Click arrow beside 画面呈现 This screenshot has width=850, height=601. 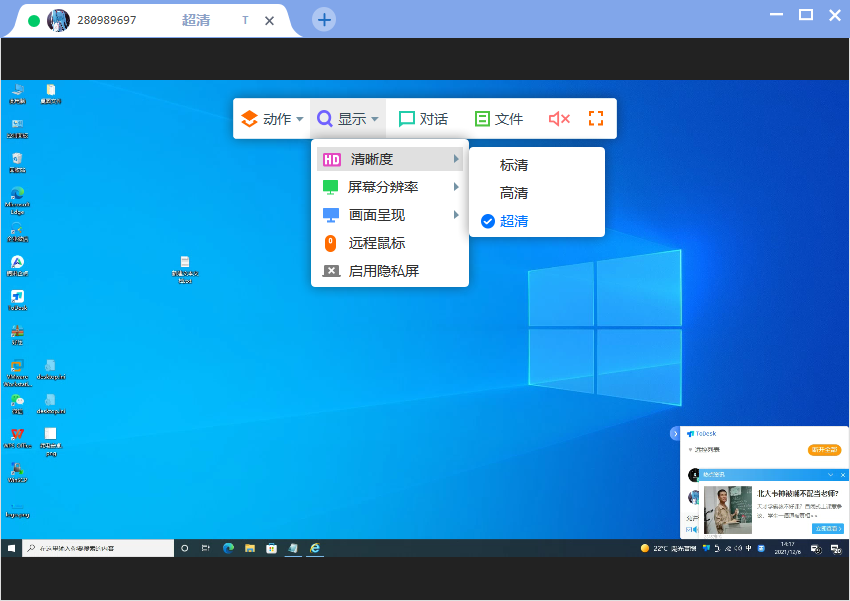click(x=456, y=215)
